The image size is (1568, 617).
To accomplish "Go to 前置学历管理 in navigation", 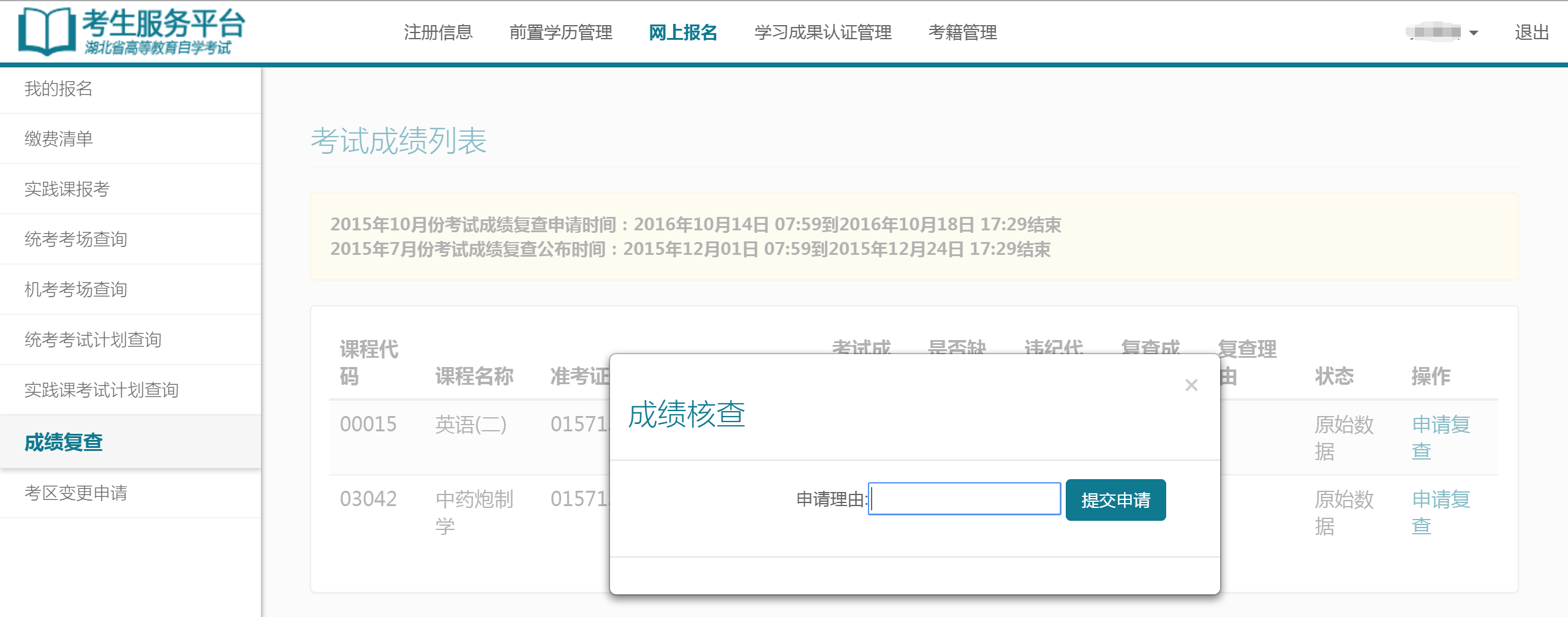I will [x=560, y=32].
